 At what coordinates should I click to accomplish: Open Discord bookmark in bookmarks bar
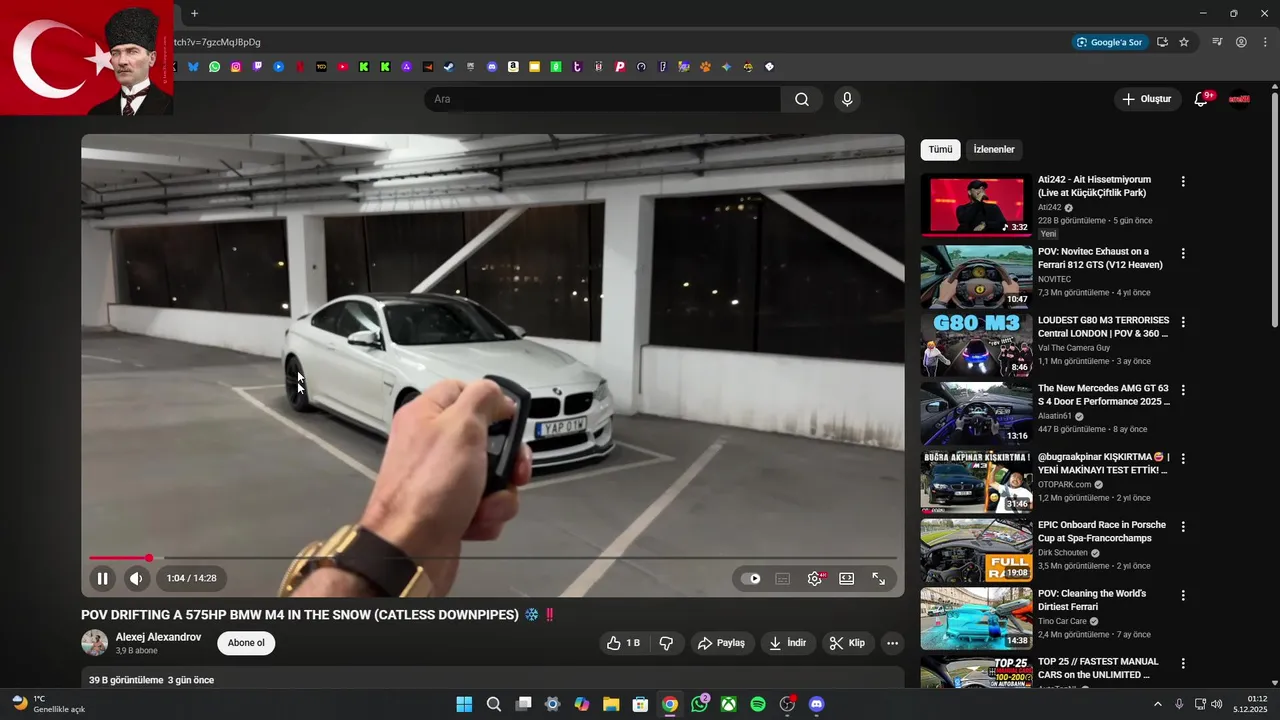click(x=491, y=67)
